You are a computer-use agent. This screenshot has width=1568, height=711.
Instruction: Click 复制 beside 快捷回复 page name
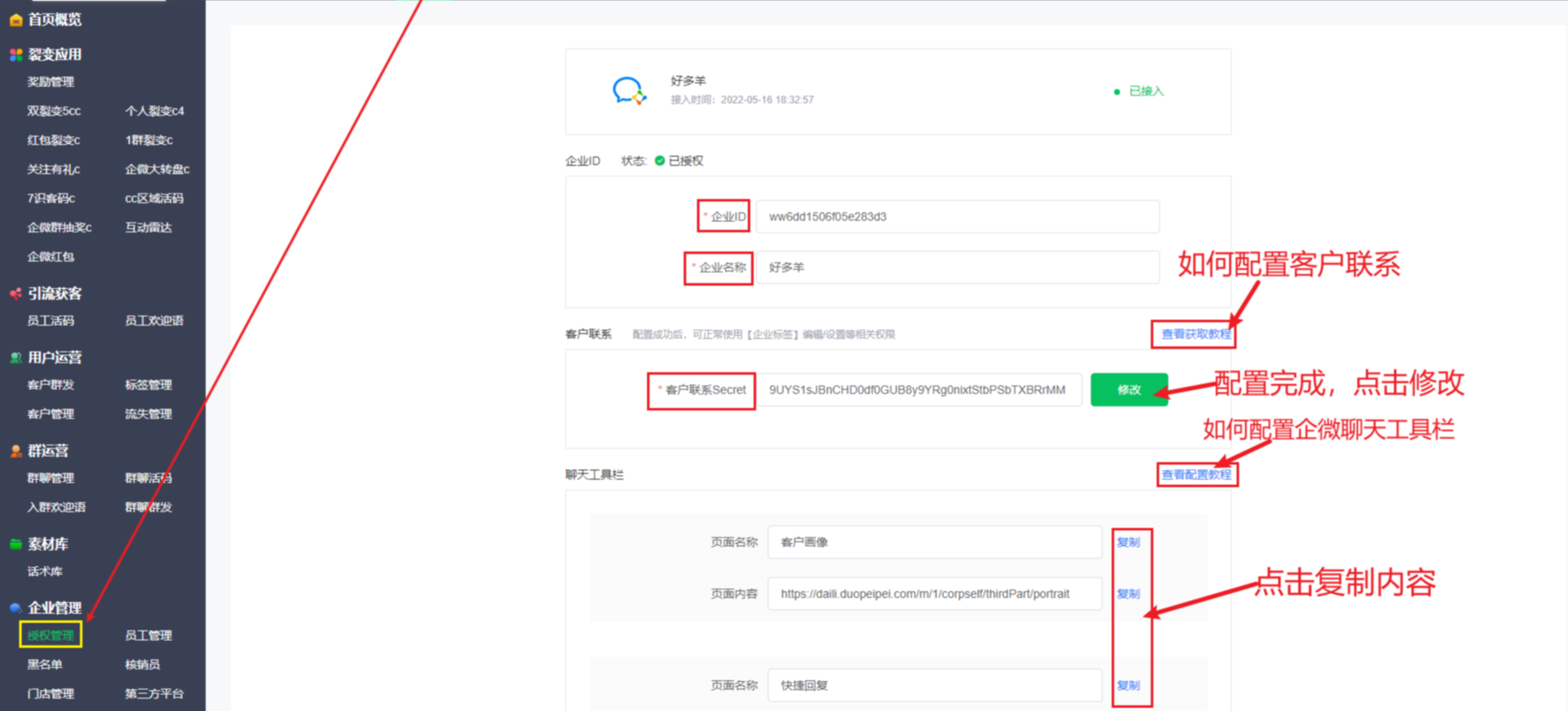point(1128,685)
